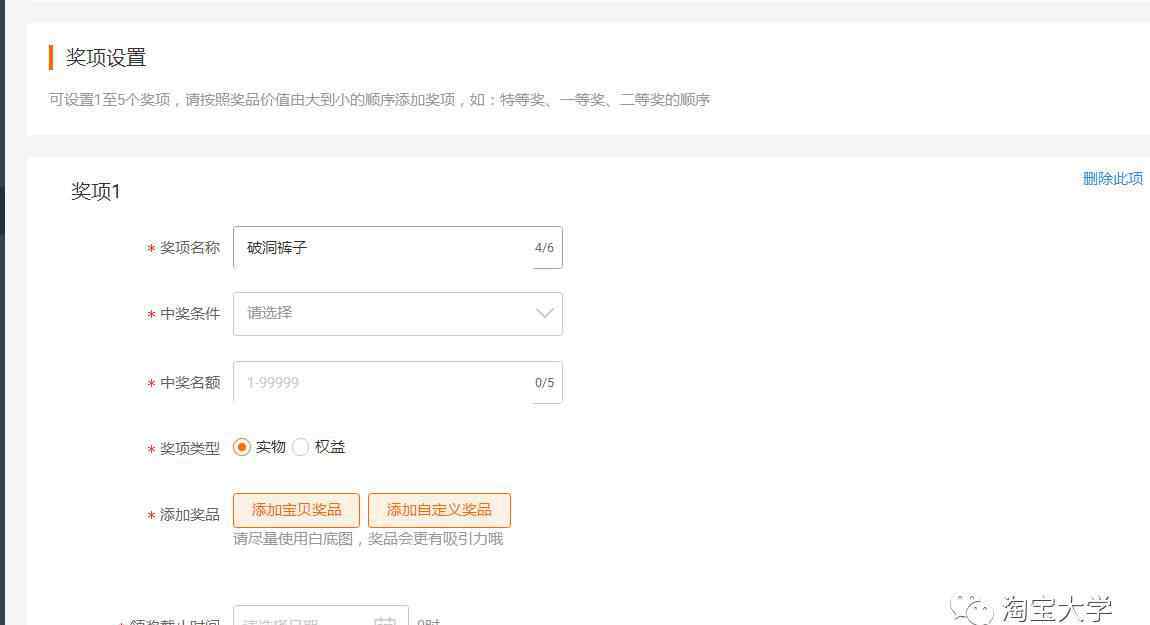Click the 请尽量使用白底图 hint text
Viewport: 1150px width, 625px height.
(368, 539)
